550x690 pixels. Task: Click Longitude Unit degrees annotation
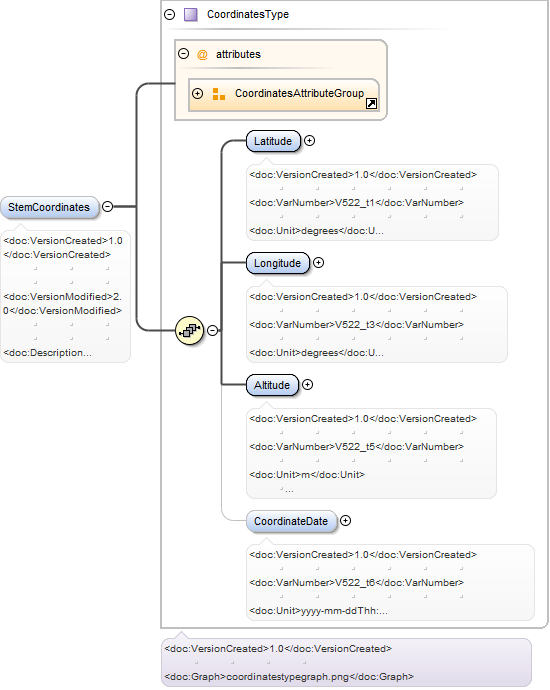tap(316, 353)
